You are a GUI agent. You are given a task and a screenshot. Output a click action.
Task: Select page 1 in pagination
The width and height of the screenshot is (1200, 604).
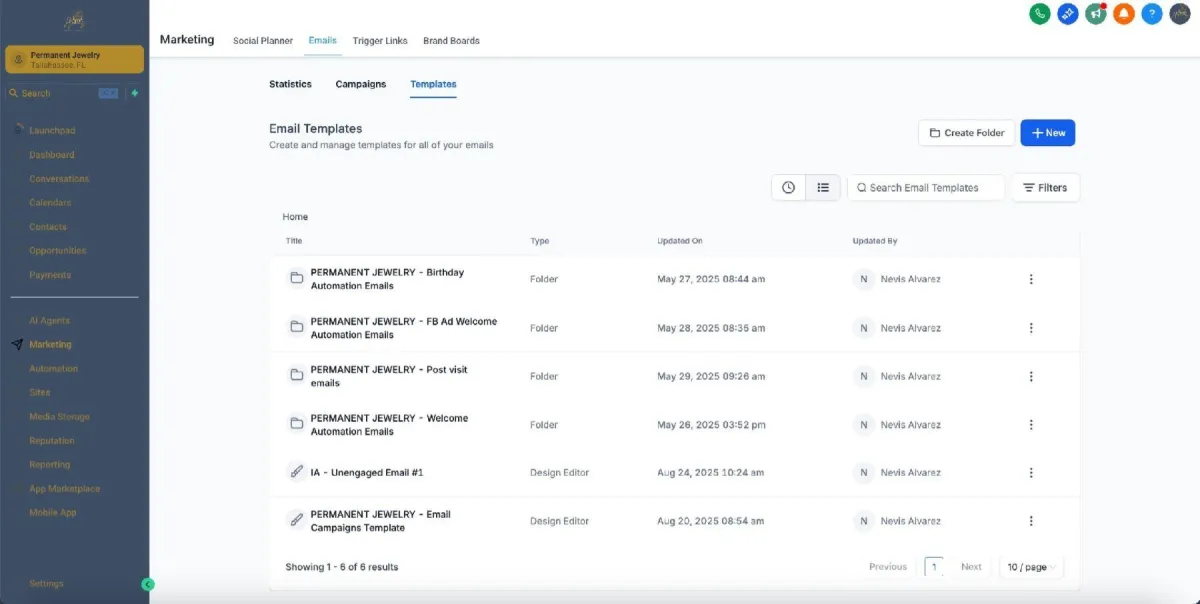point(934,567)
